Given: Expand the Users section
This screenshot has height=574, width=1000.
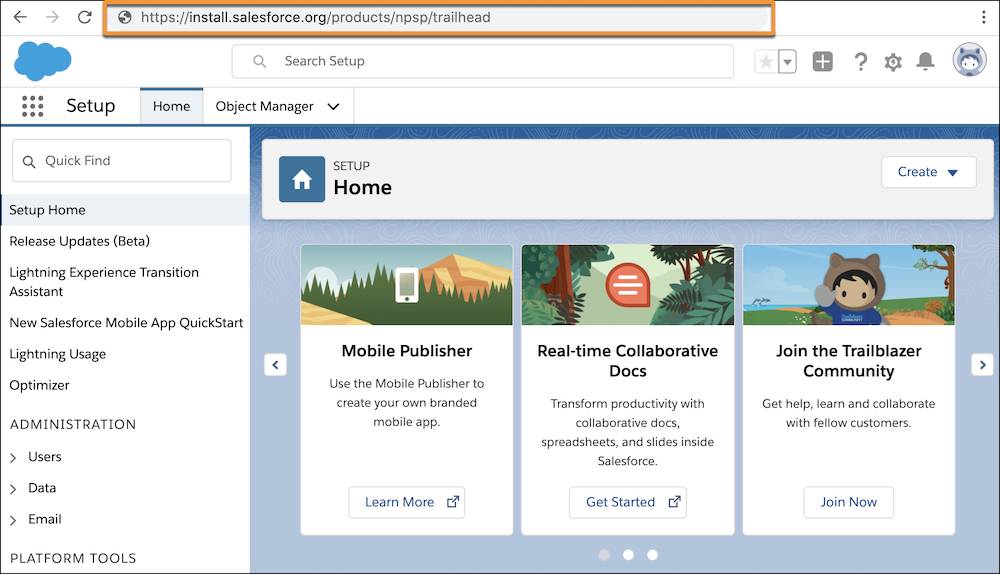Looking at the screenshot, I should click(13, 458).
